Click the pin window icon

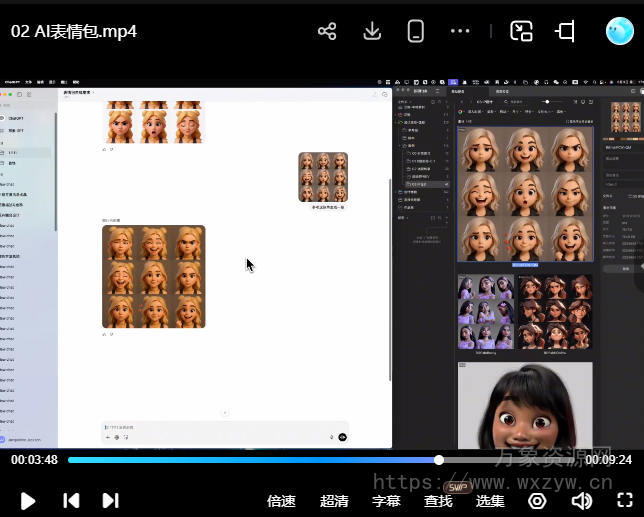566,31
